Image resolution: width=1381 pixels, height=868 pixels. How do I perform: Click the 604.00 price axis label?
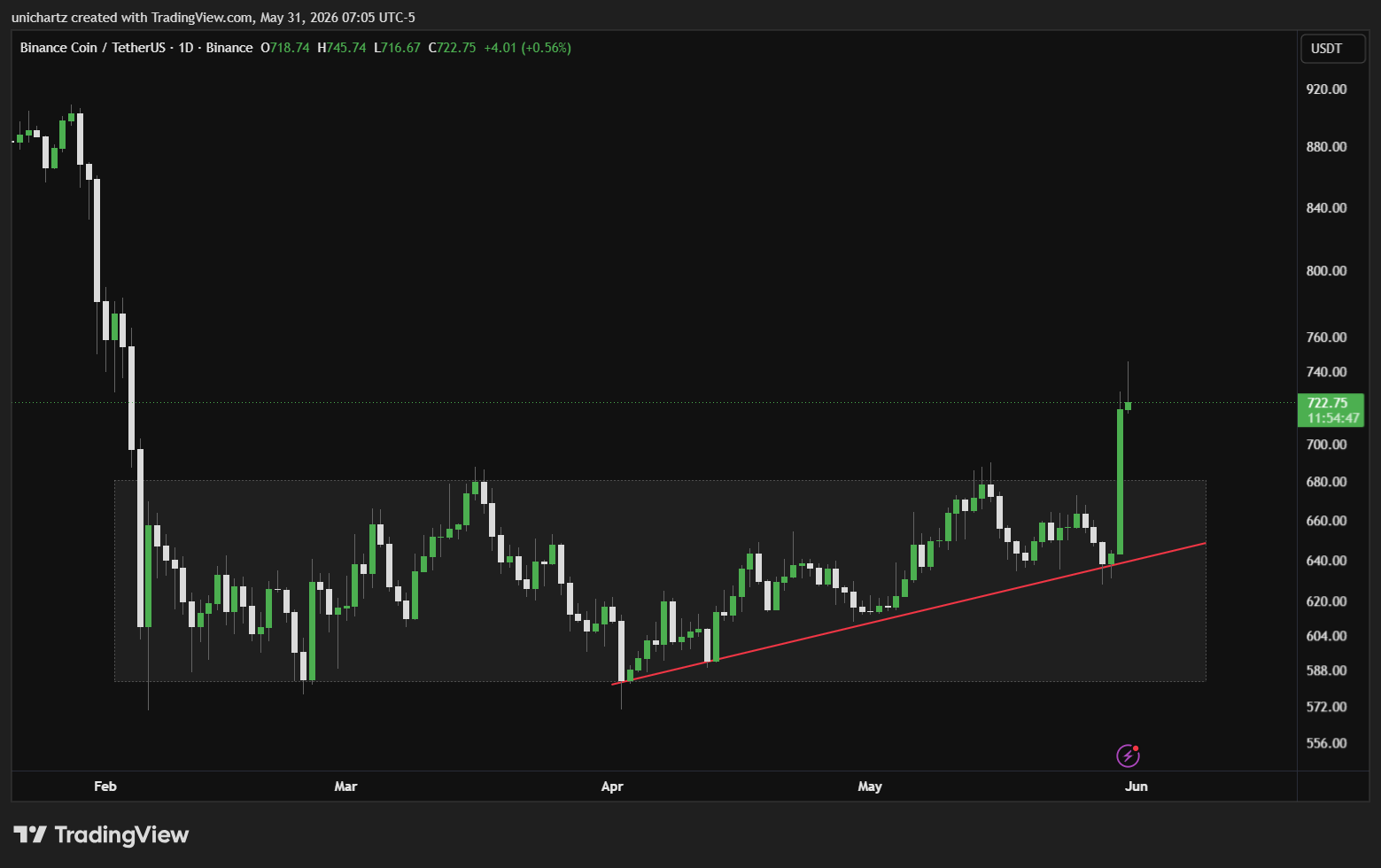point(1326,636)
